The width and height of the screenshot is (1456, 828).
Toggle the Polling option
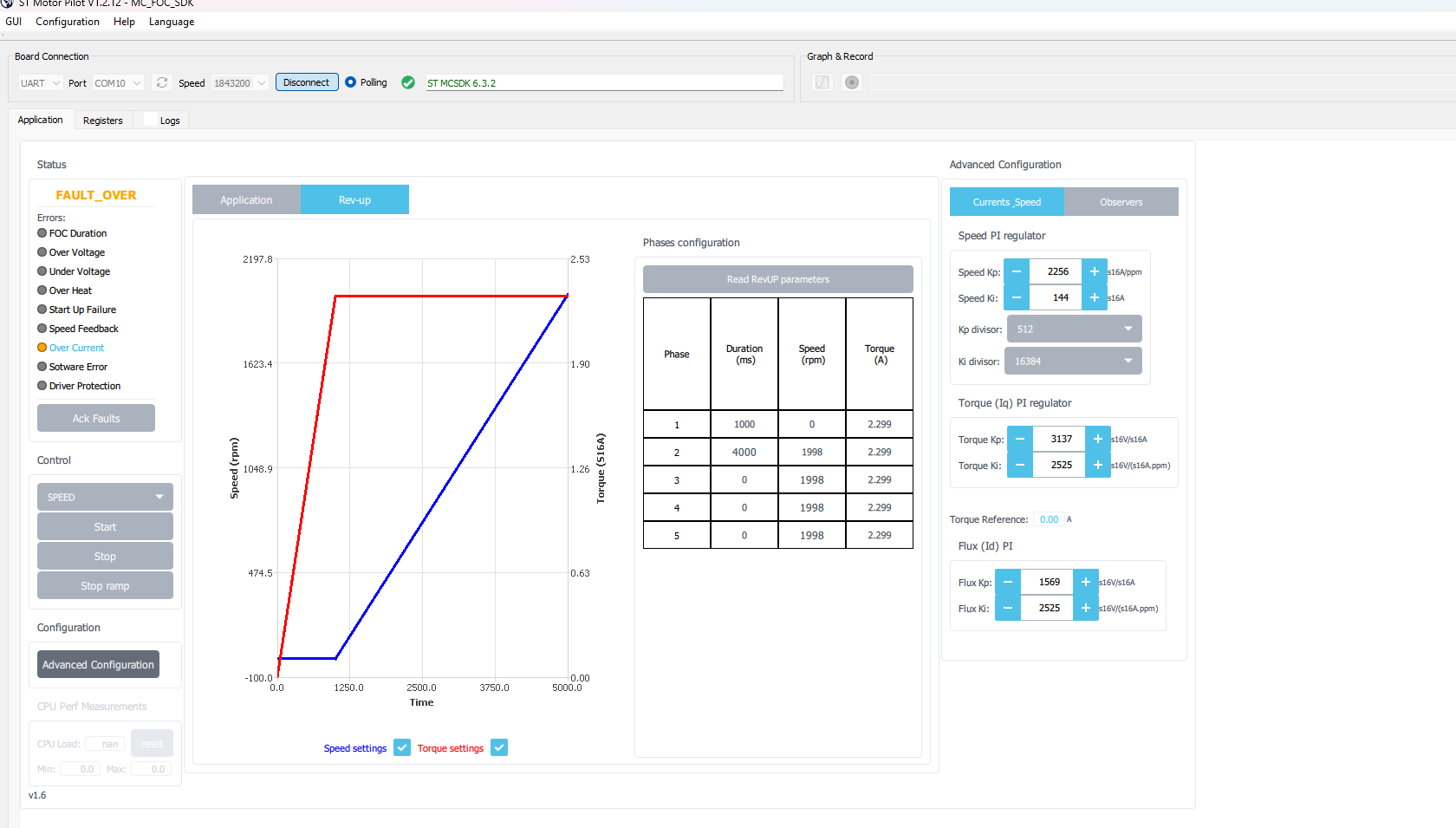click(x=350, y=81)
